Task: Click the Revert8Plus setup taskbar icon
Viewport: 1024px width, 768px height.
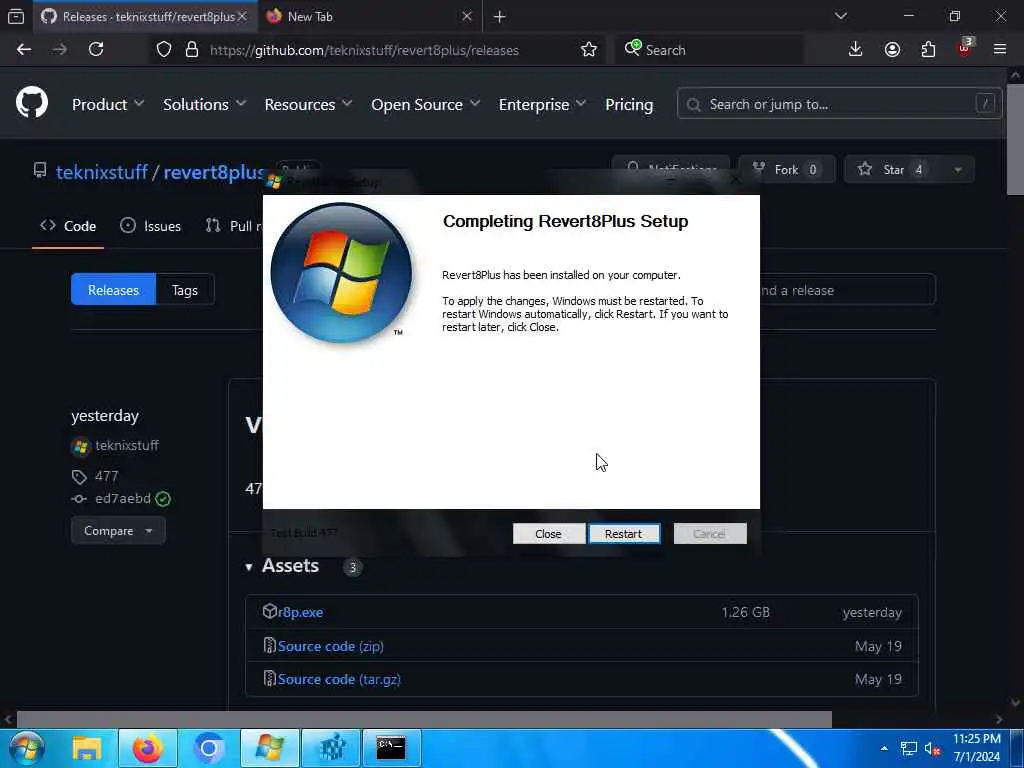Action: point(270,748)
